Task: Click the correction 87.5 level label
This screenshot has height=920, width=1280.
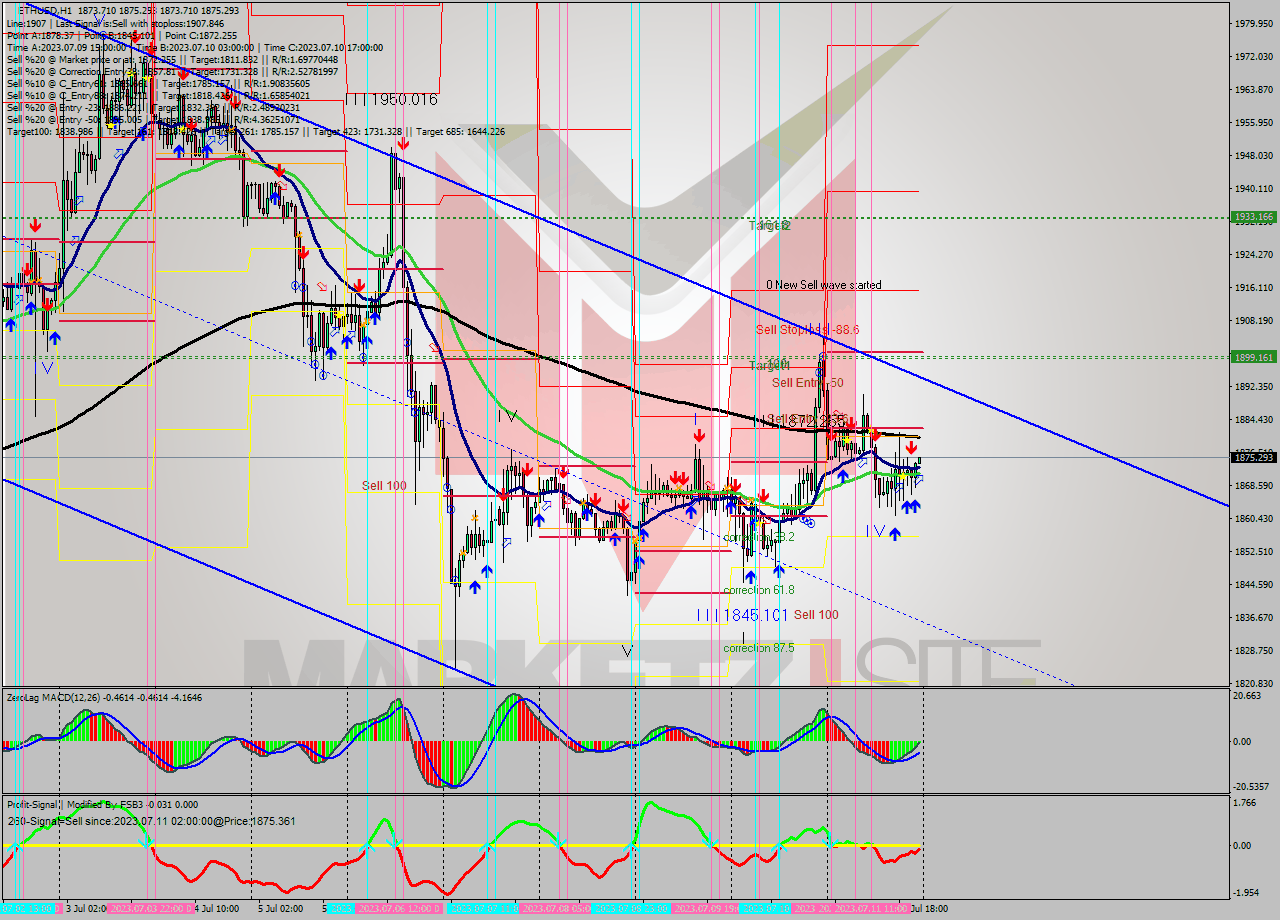Action: pos(758,648)
